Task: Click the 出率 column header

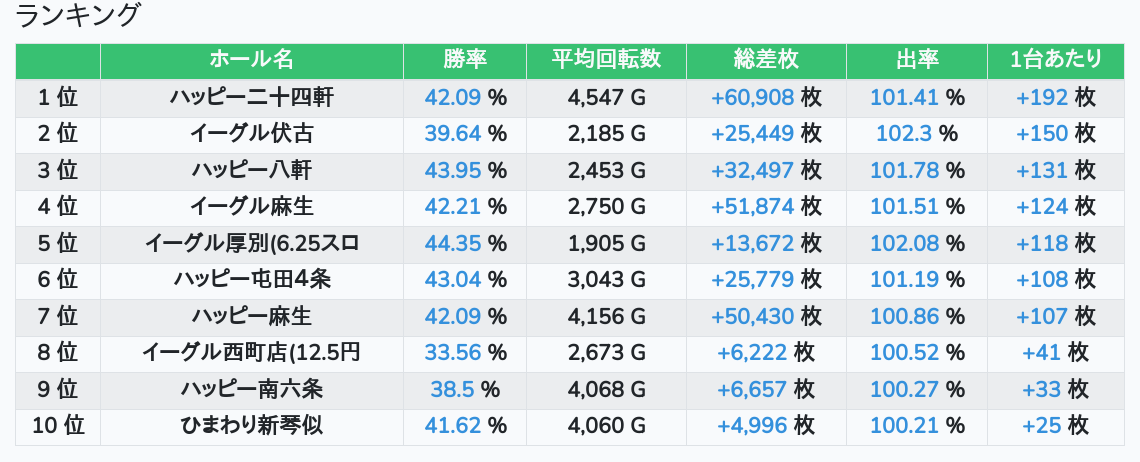Action: (916, 60)
